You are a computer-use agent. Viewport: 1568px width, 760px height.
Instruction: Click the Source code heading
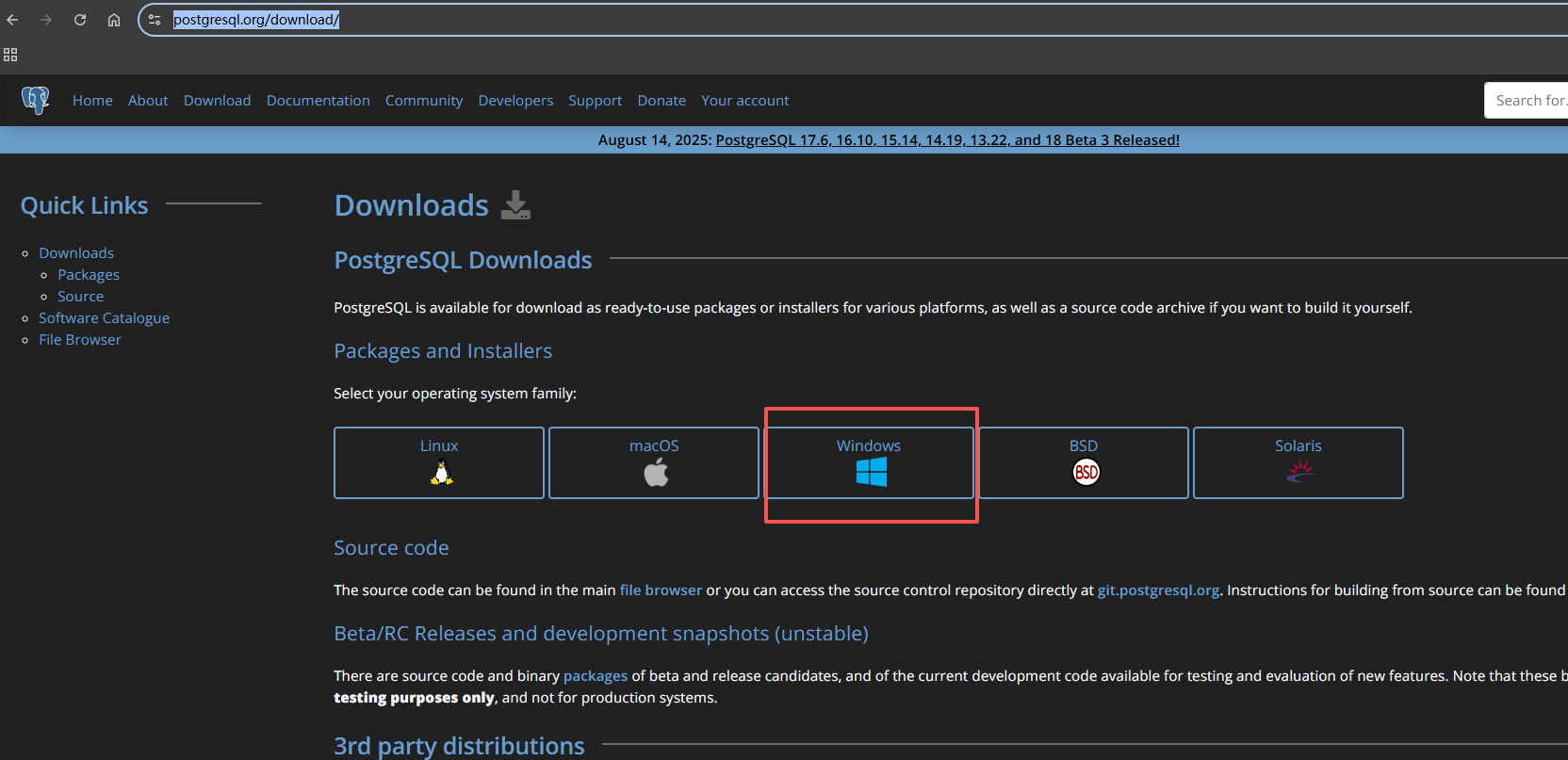391,548
